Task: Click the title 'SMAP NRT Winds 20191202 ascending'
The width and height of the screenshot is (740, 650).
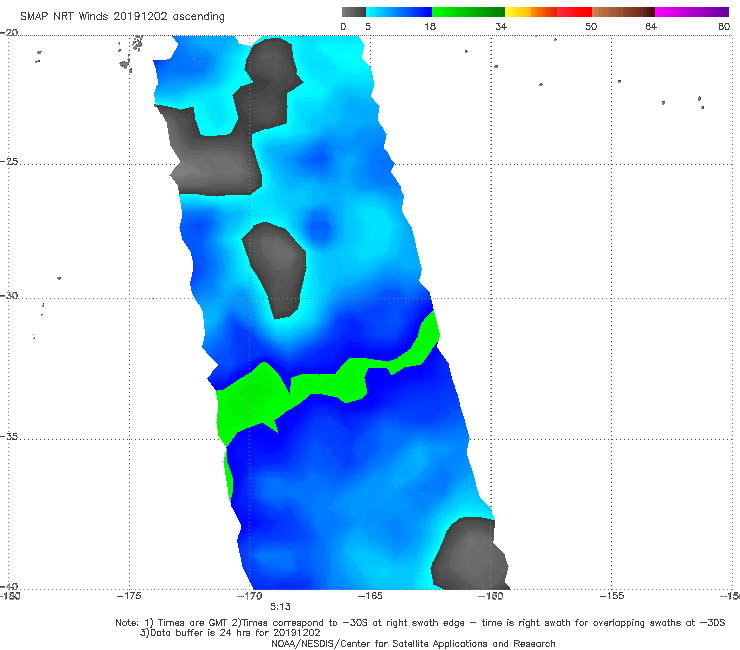Action: [122, 17]
